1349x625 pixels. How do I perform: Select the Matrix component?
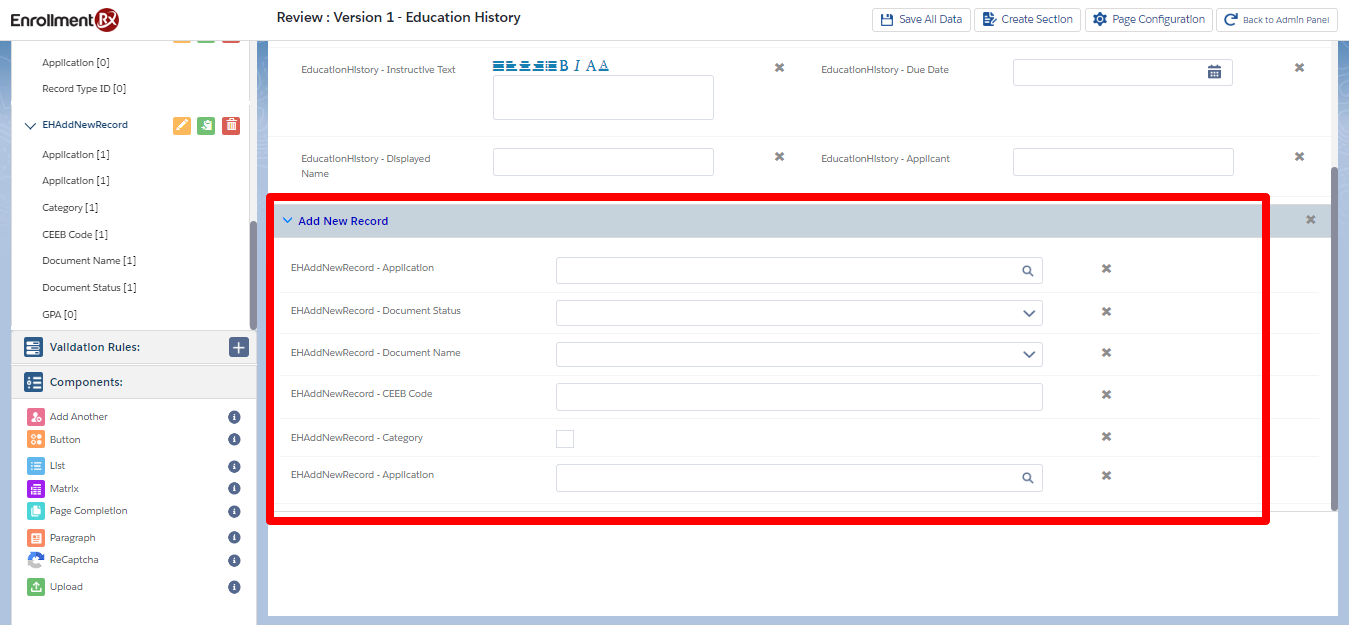[64, 489]
